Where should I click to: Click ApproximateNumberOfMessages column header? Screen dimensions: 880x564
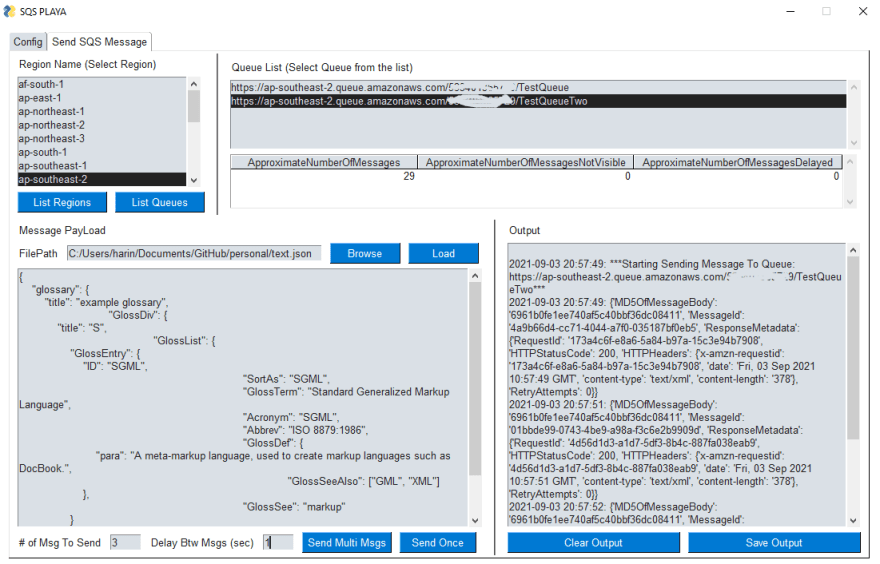pos(324,162)
